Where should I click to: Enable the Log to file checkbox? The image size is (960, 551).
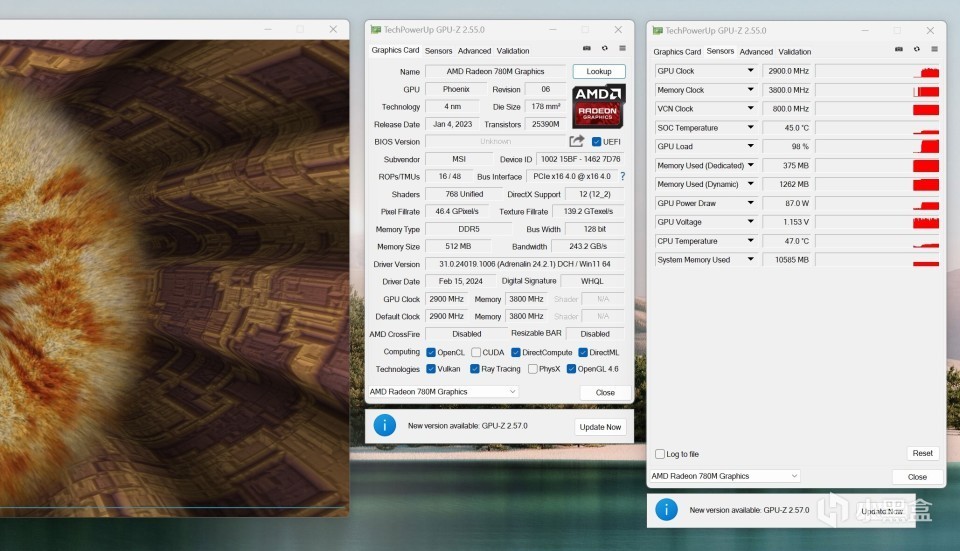click(660, 454)
